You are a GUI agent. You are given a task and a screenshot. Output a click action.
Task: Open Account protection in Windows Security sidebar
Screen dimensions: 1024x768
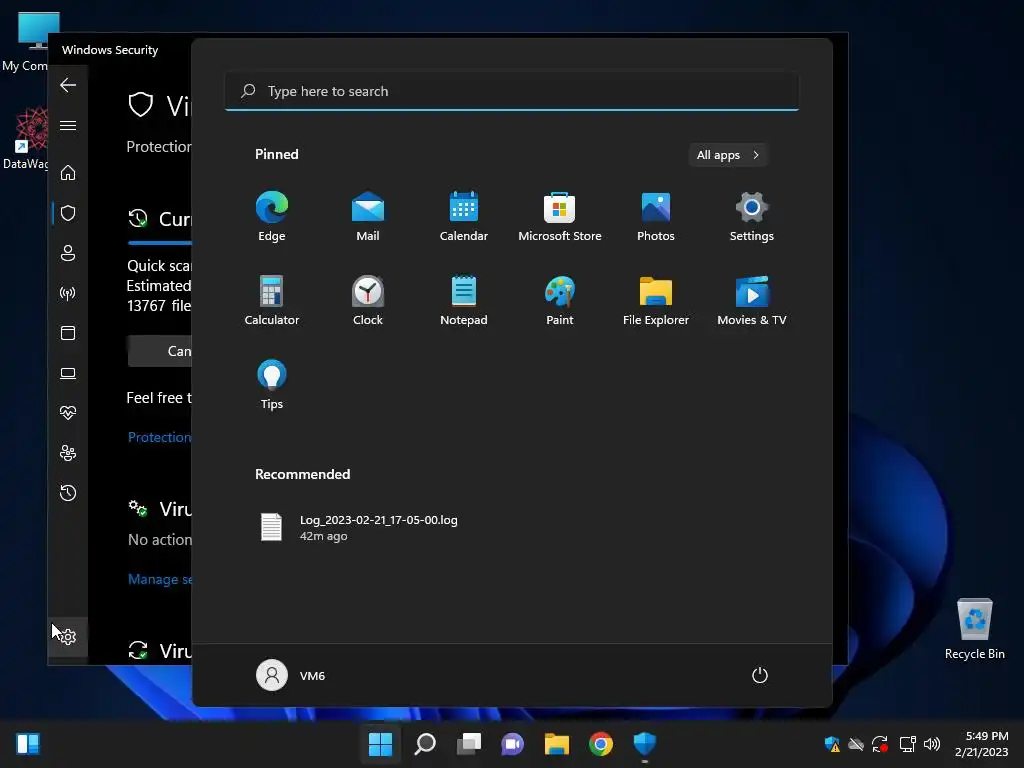tap(68, 253)
